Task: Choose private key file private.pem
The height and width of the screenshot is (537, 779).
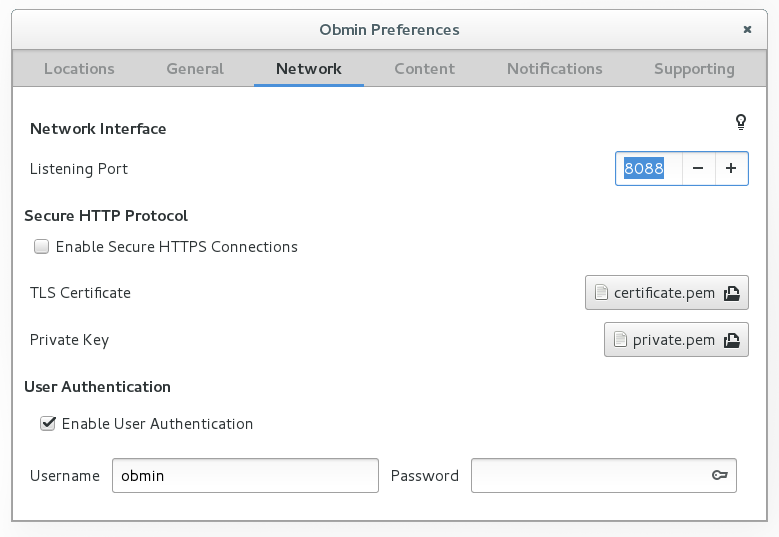Action: pyautogui.click(x=676, y=340)
